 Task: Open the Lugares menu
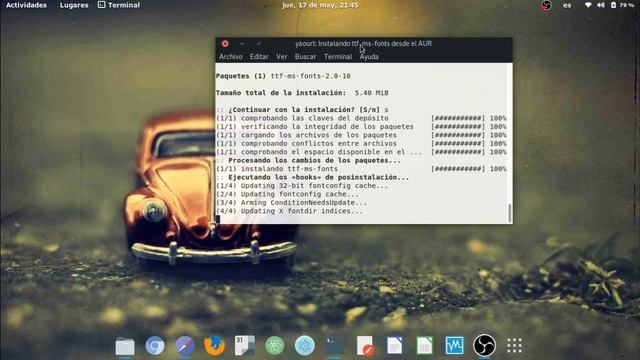(x=74, y=5)
